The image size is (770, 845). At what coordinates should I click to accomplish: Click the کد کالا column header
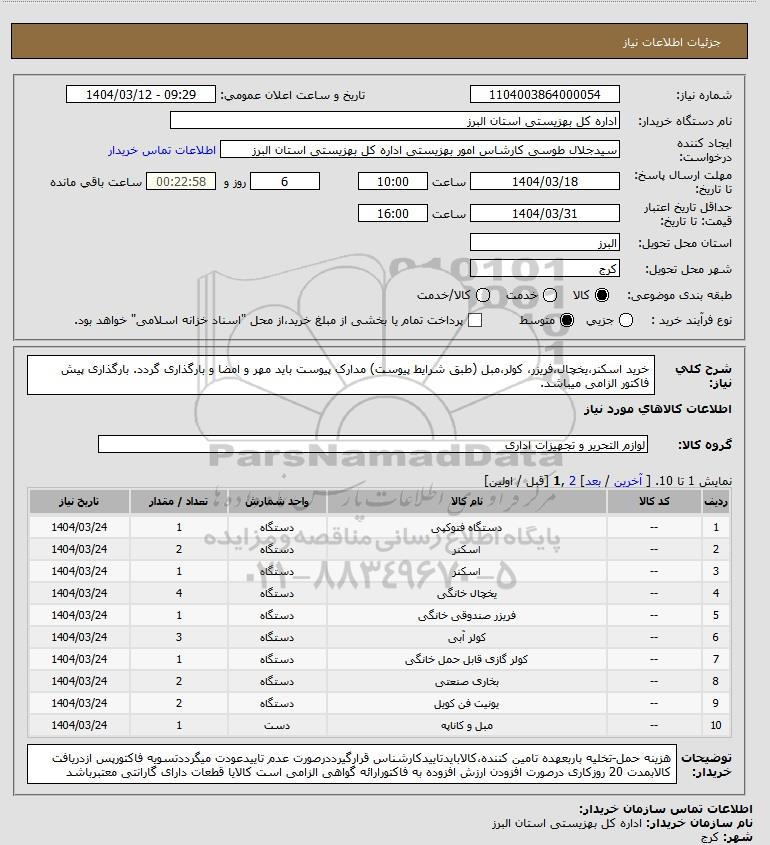point(654,501)
